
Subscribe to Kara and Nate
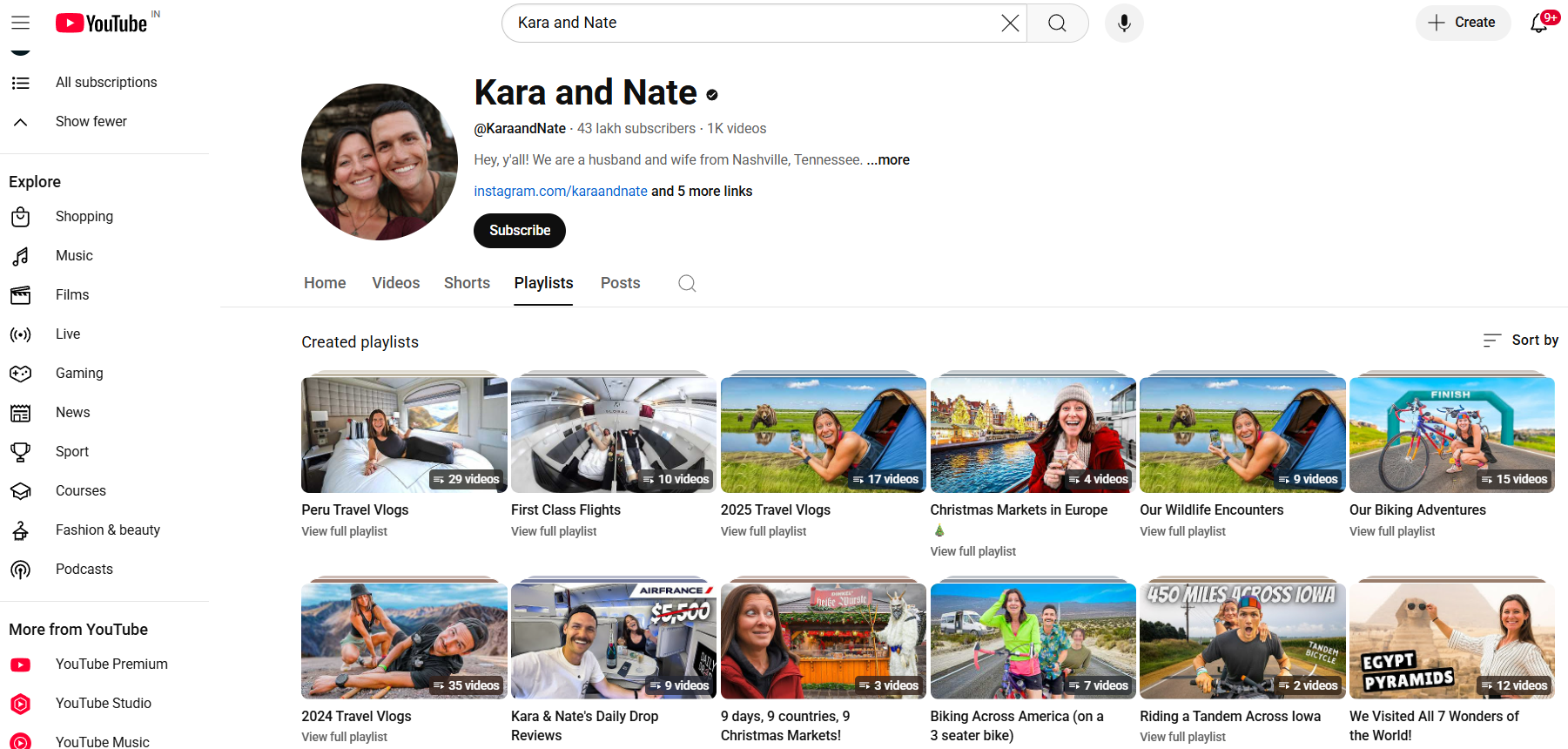pyautogui.click(x=520, y=231)
